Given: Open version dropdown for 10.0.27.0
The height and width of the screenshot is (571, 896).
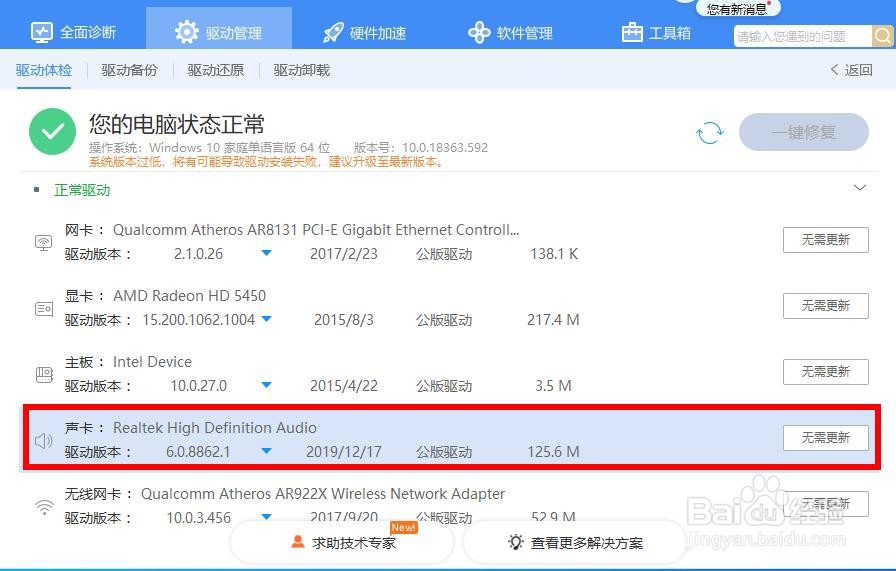Looking at the screenshot, I should click(x=266, y=385).
